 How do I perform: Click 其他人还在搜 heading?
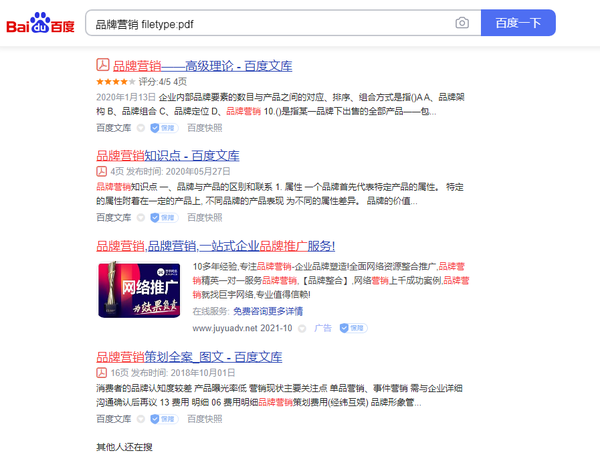[x=124, y=447]
